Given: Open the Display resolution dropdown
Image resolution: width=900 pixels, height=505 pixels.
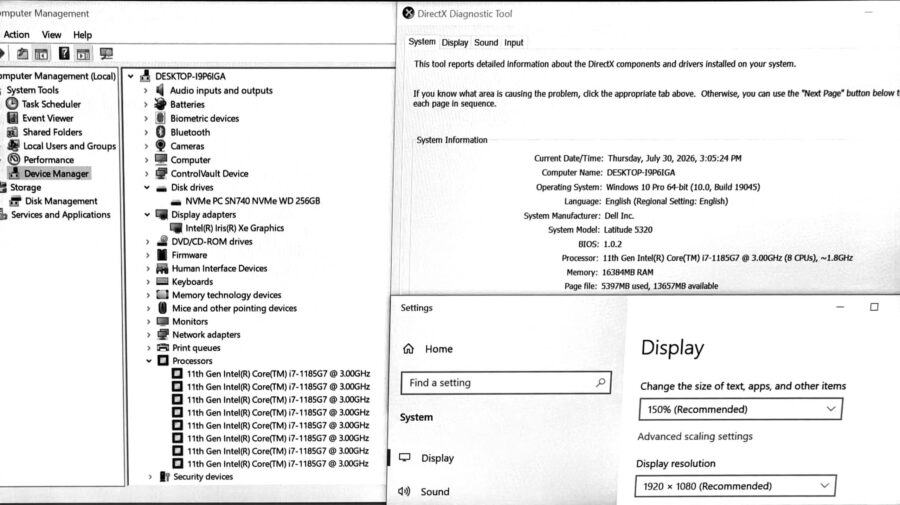Looking at the screenshot, I should pyautogui.click(x=735, y=486).
